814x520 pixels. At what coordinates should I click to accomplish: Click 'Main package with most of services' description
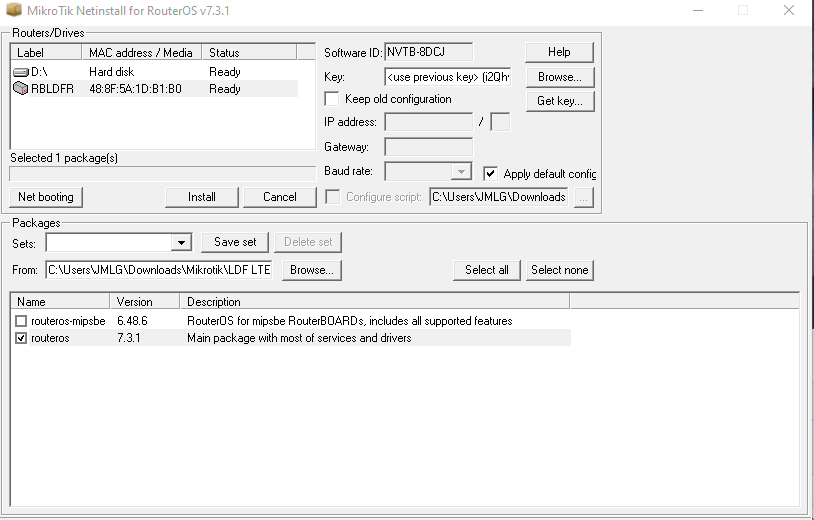point(300,338)
